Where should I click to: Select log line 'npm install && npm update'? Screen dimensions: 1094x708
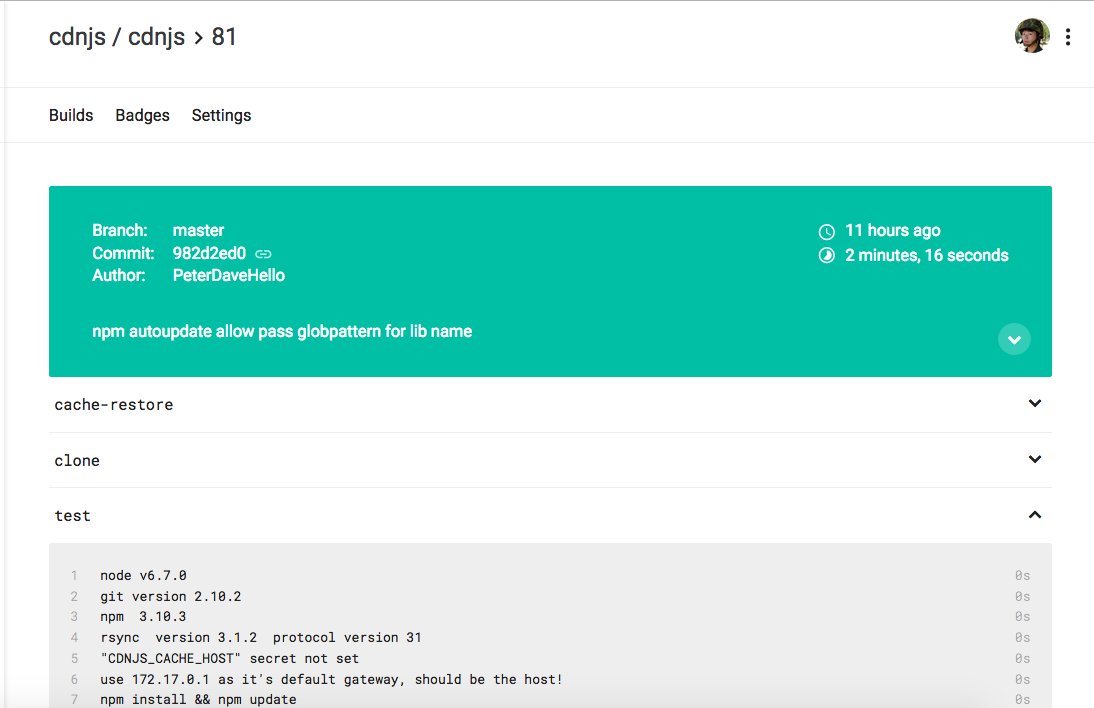(x=198, y=699)
